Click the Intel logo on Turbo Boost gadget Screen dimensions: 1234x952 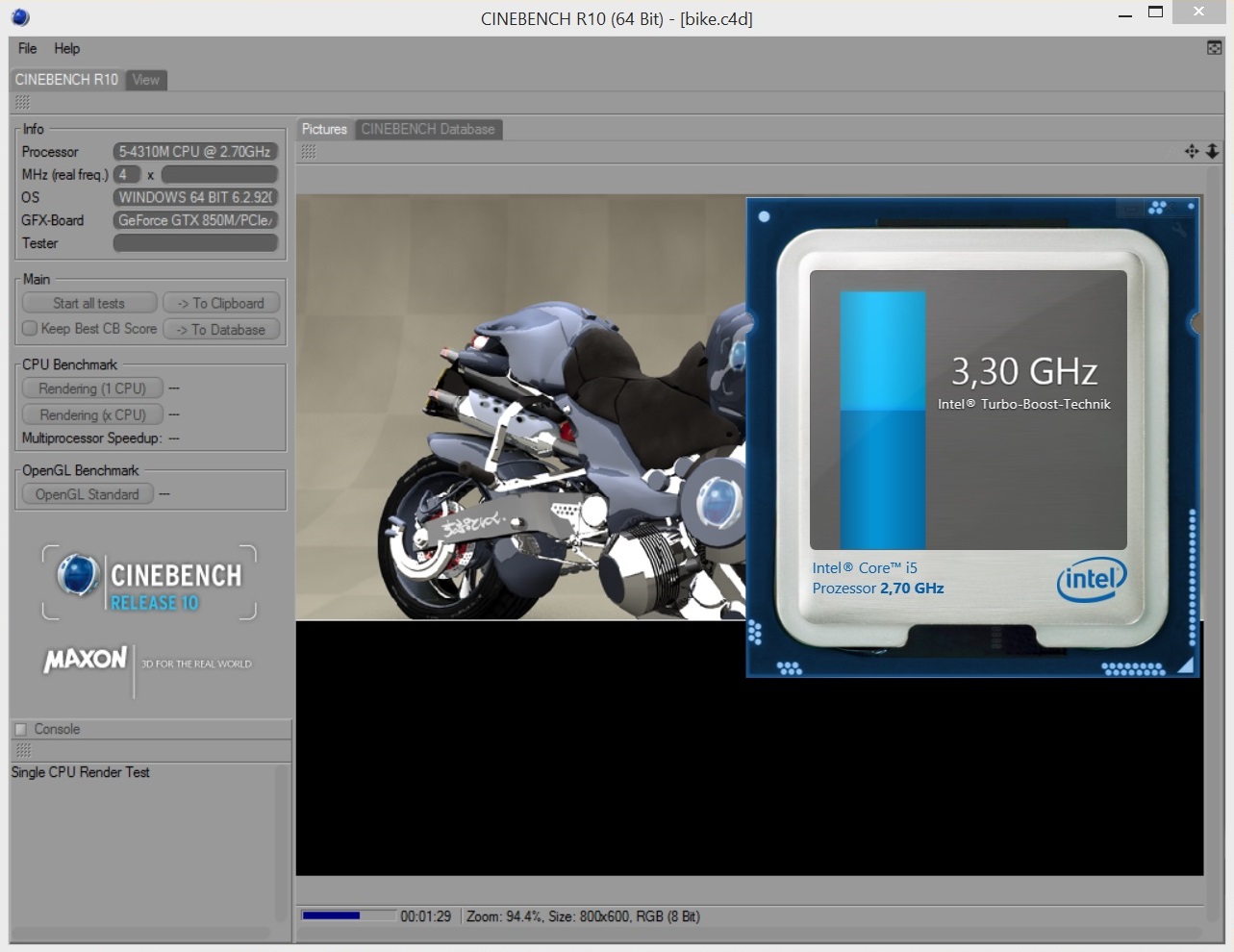coord(1091,579)
